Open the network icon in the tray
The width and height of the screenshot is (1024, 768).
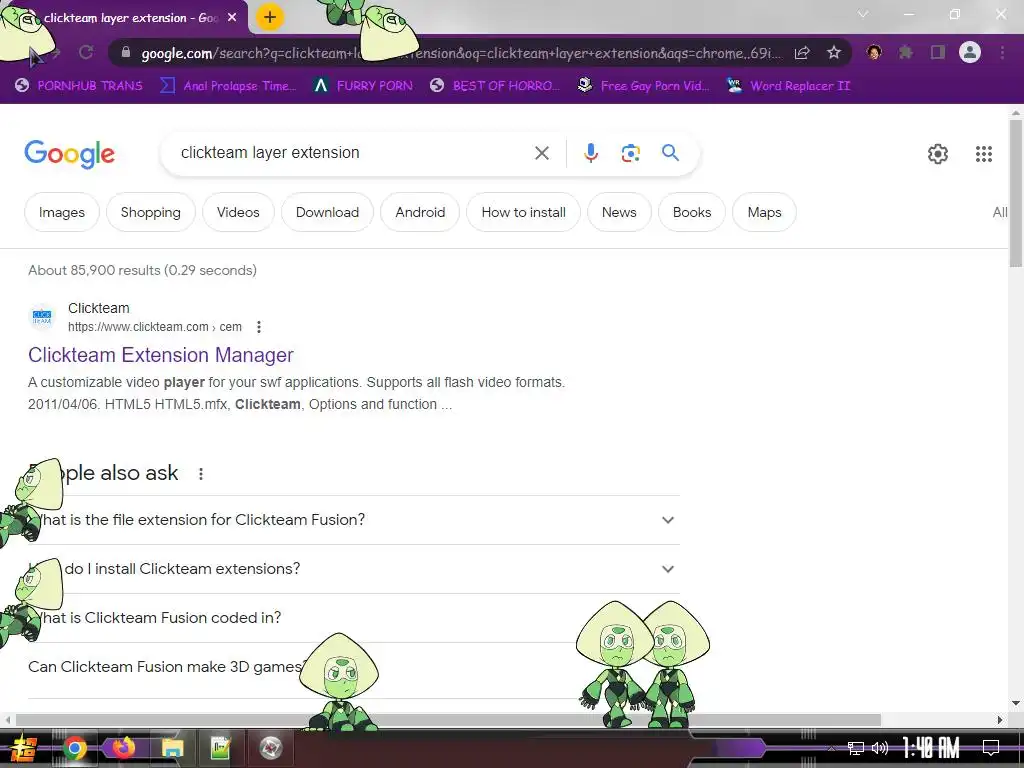click(x=855, y=748)
